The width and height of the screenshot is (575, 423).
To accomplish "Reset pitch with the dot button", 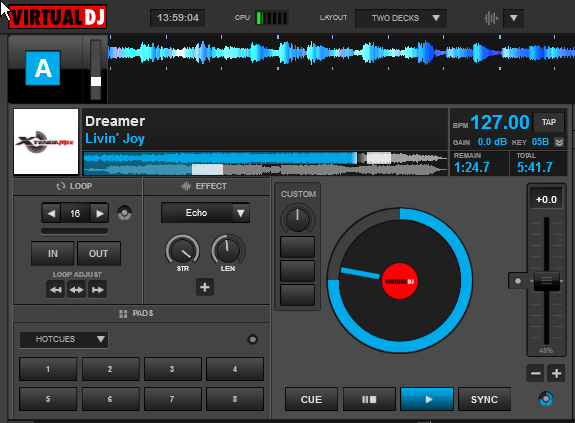I will [x=518, y=281].
